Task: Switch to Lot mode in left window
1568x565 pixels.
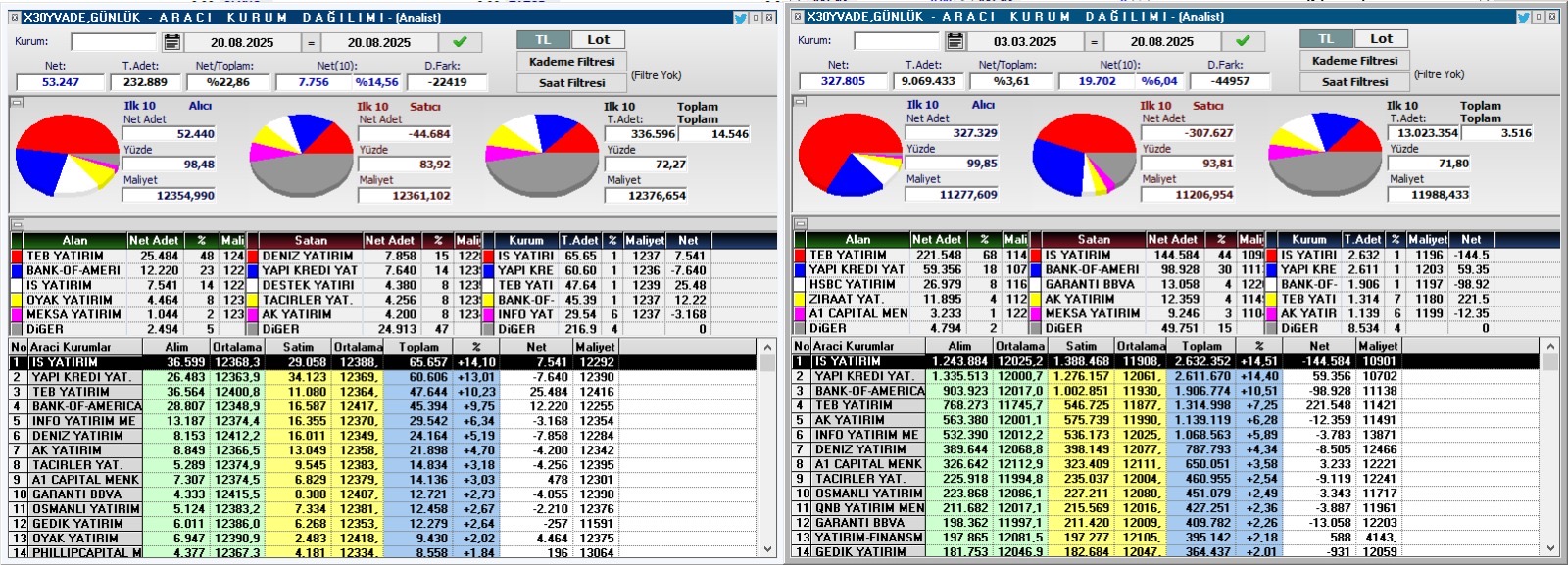Action: pos(598,39)
